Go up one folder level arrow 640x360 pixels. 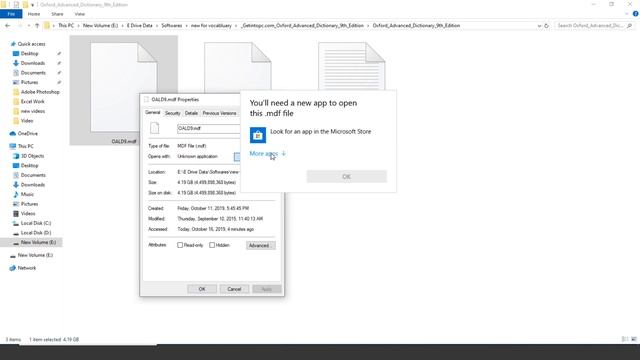click(37, 25)
